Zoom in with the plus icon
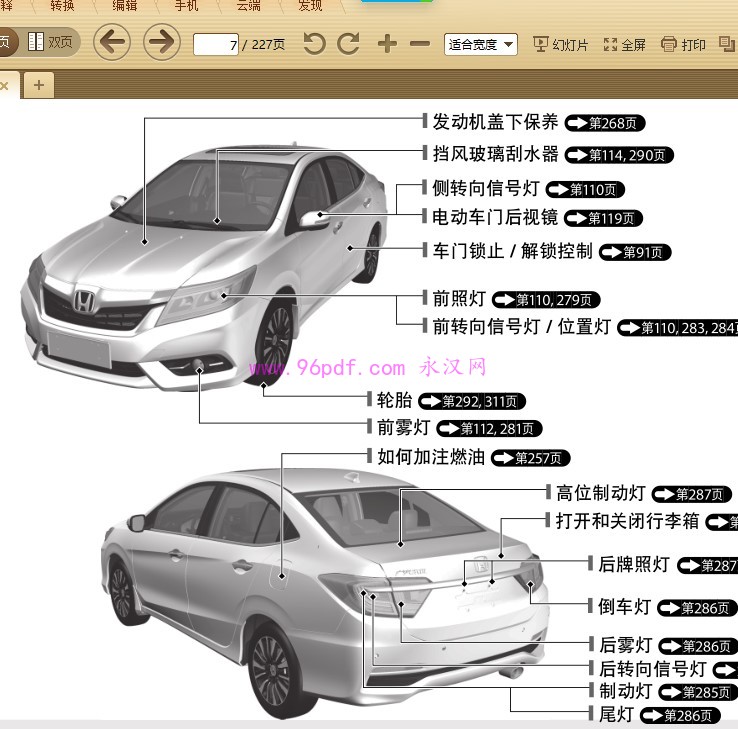The height and width of the screenshot is (729, 738). tap(387, 44)
